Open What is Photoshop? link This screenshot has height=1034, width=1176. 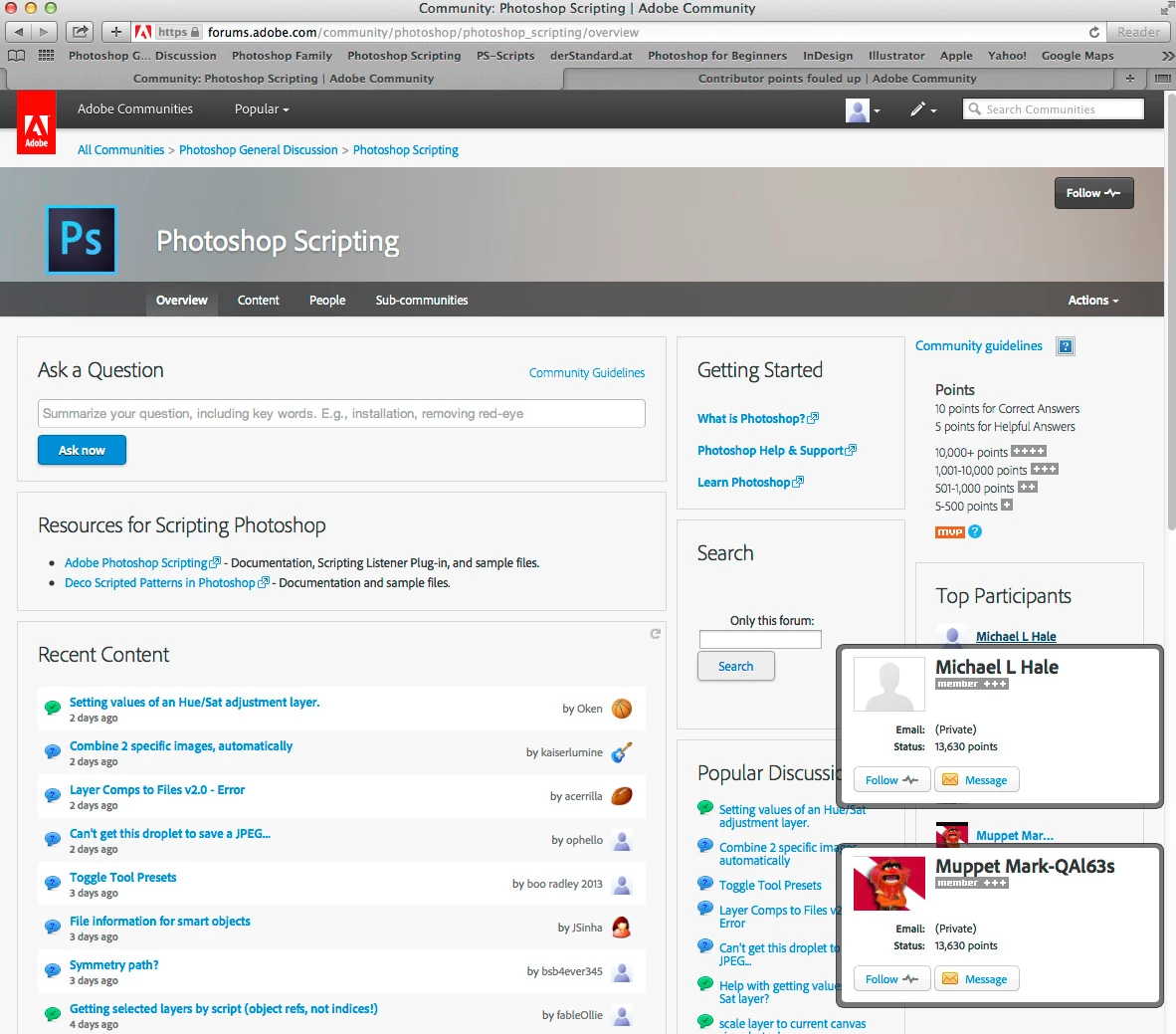click(x=757, y=419)
